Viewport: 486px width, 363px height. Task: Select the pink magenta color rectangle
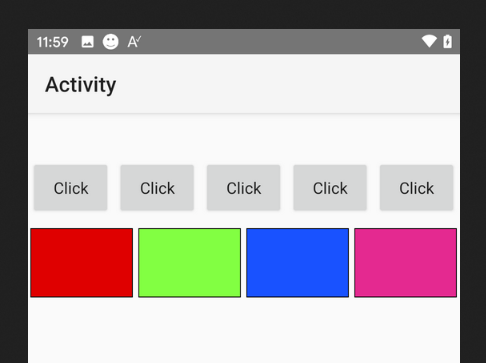pyautogui.click(x=406, y=263)
